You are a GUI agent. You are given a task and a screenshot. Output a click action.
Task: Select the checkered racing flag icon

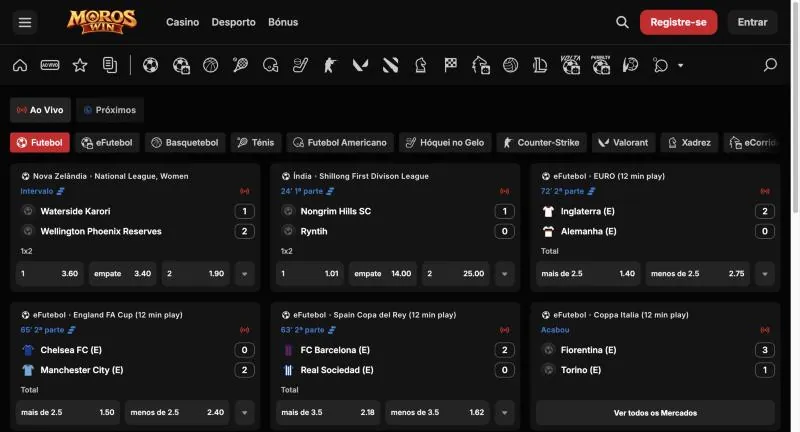click(451, 65)
